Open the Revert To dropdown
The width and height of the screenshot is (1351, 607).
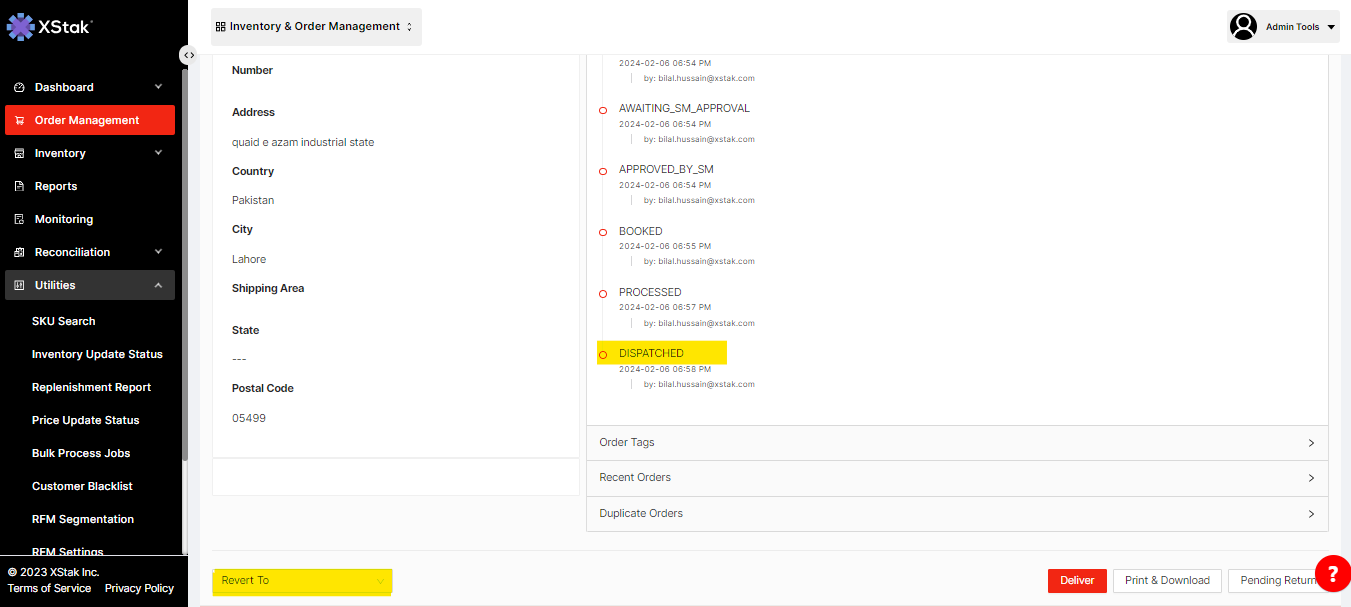coord(302,581)
